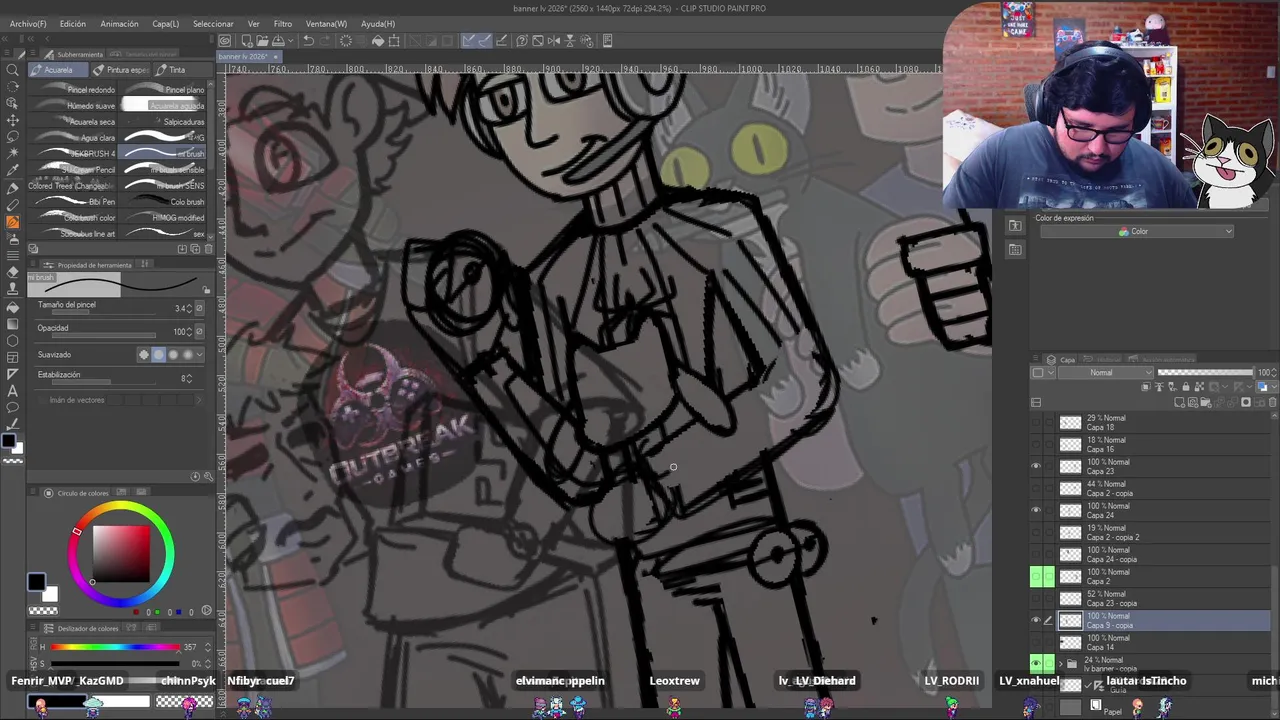
Task: Click the new raster layer icon
Action: 1180,402
